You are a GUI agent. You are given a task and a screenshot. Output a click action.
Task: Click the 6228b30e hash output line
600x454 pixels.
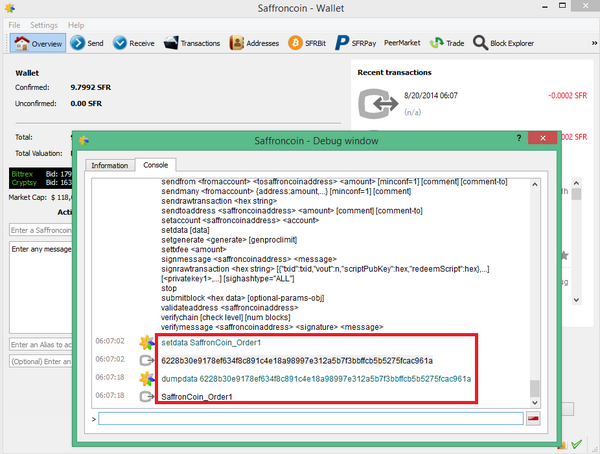(x=297, y=361)
